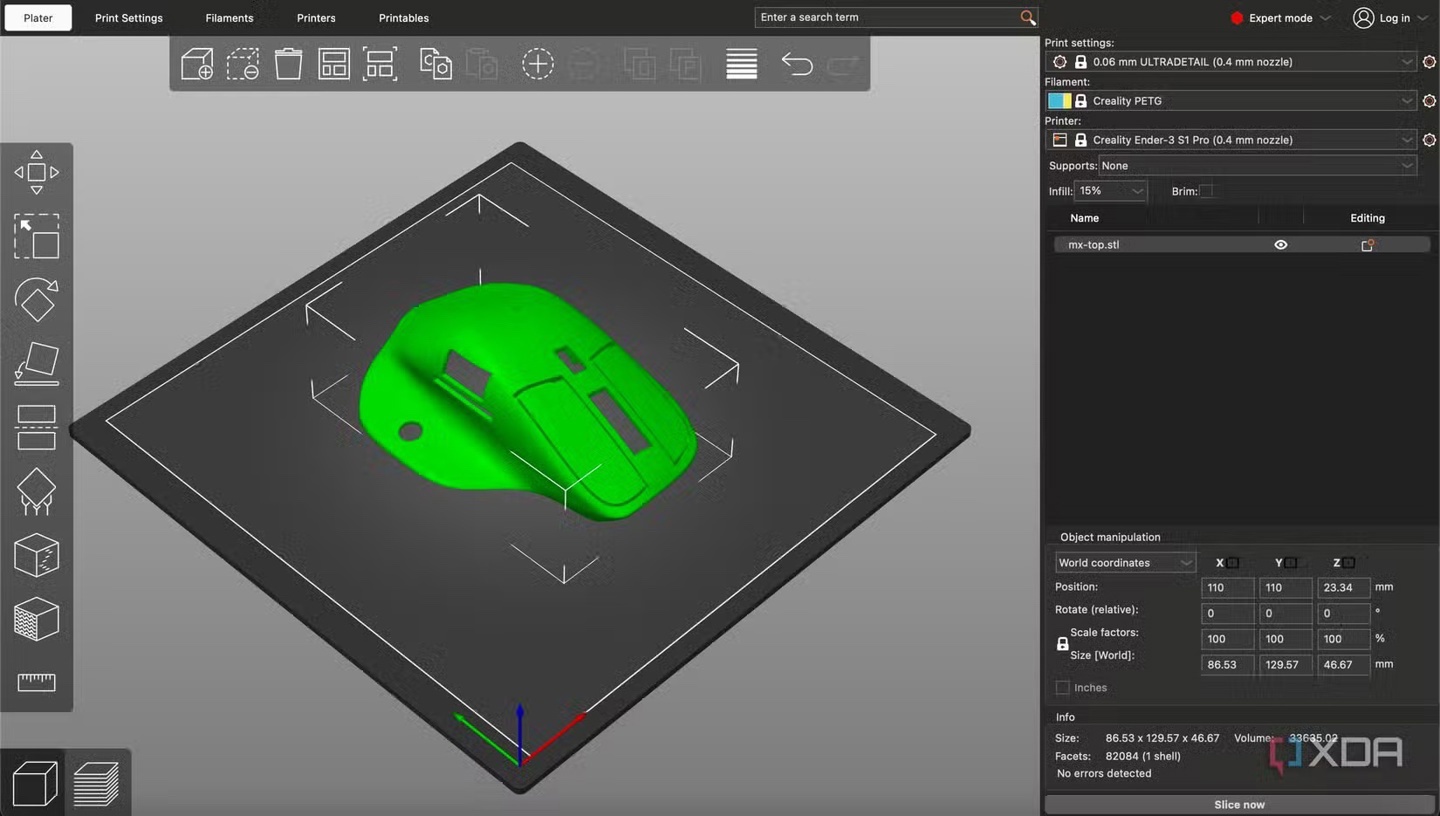This screenshot has height=816, width=1440.
Task: Select the Move tool in left toolbar
Action: (x=36, y=173)
